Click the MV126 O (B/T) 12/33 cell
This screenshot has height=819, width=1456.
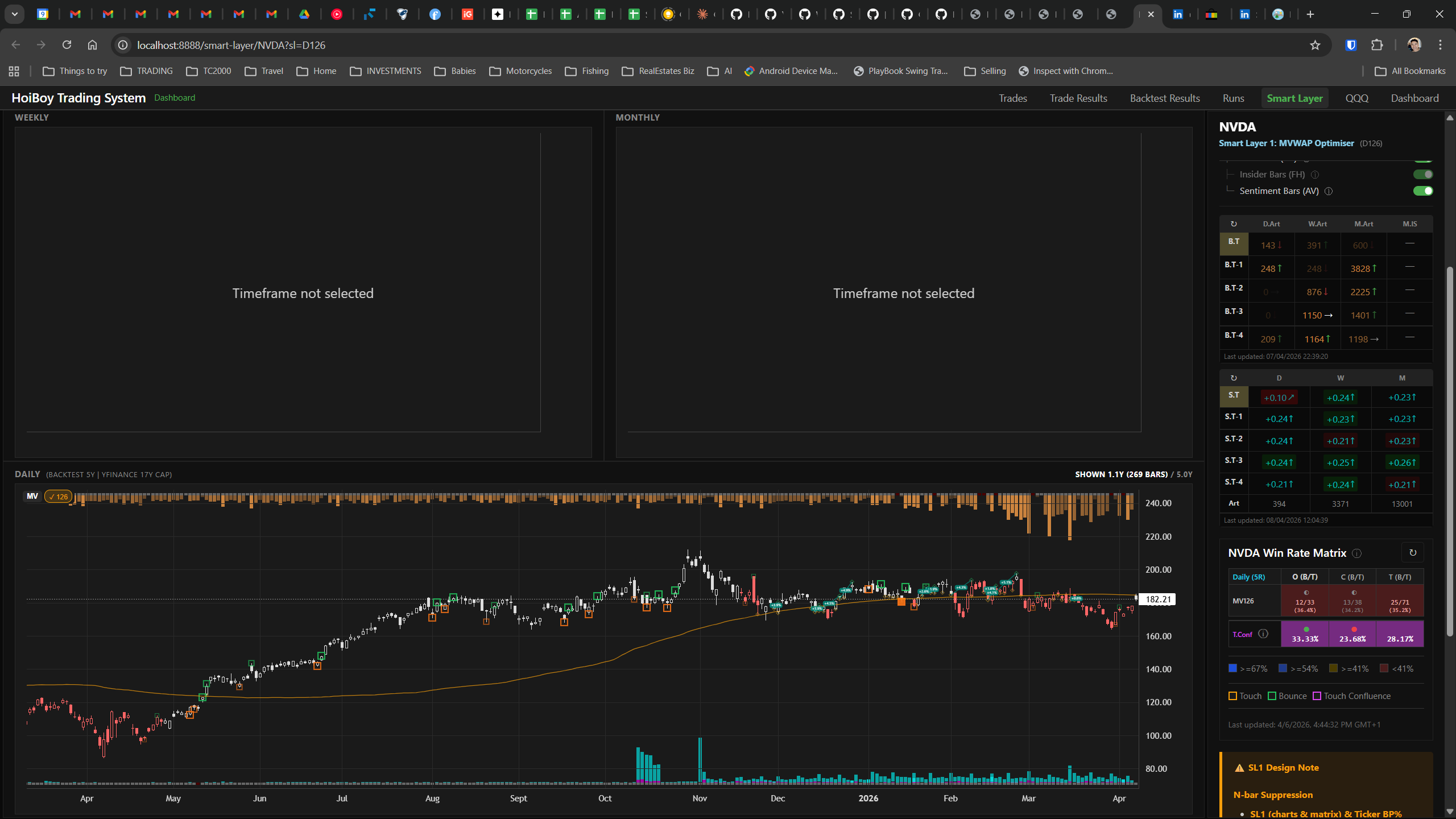[x=1305, y=601]
